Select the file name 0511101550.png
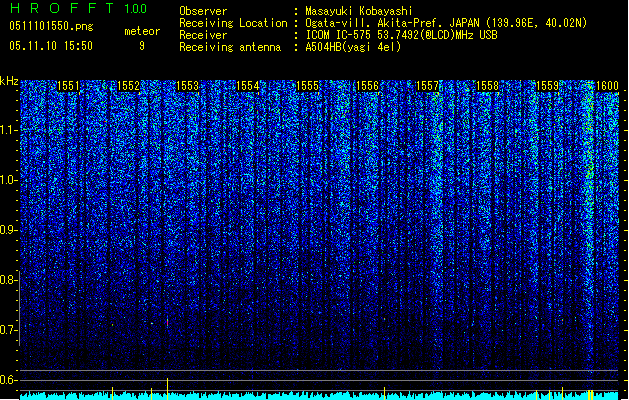The width and height of the screenshot is (629, 400). tap(51, 26)
